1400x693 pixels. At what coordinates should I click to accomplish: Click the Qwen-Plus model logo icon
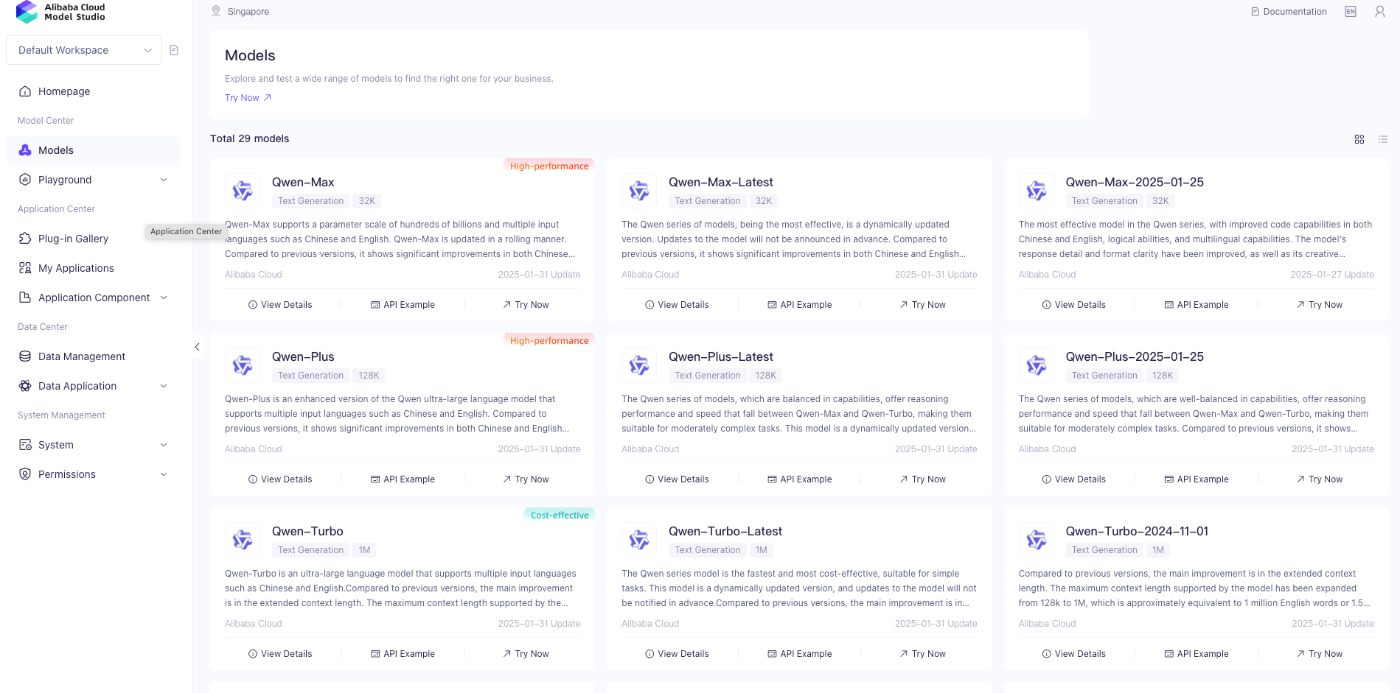tap(242, 365)
